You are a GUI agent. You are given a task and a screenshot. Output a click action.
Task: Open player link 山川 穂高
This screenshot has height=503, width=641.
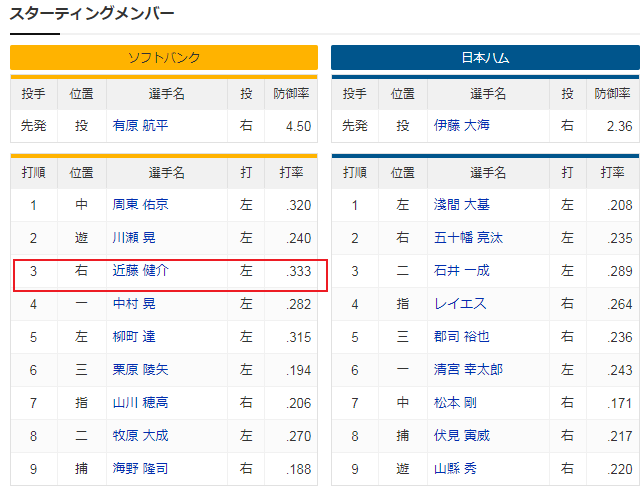140,403
